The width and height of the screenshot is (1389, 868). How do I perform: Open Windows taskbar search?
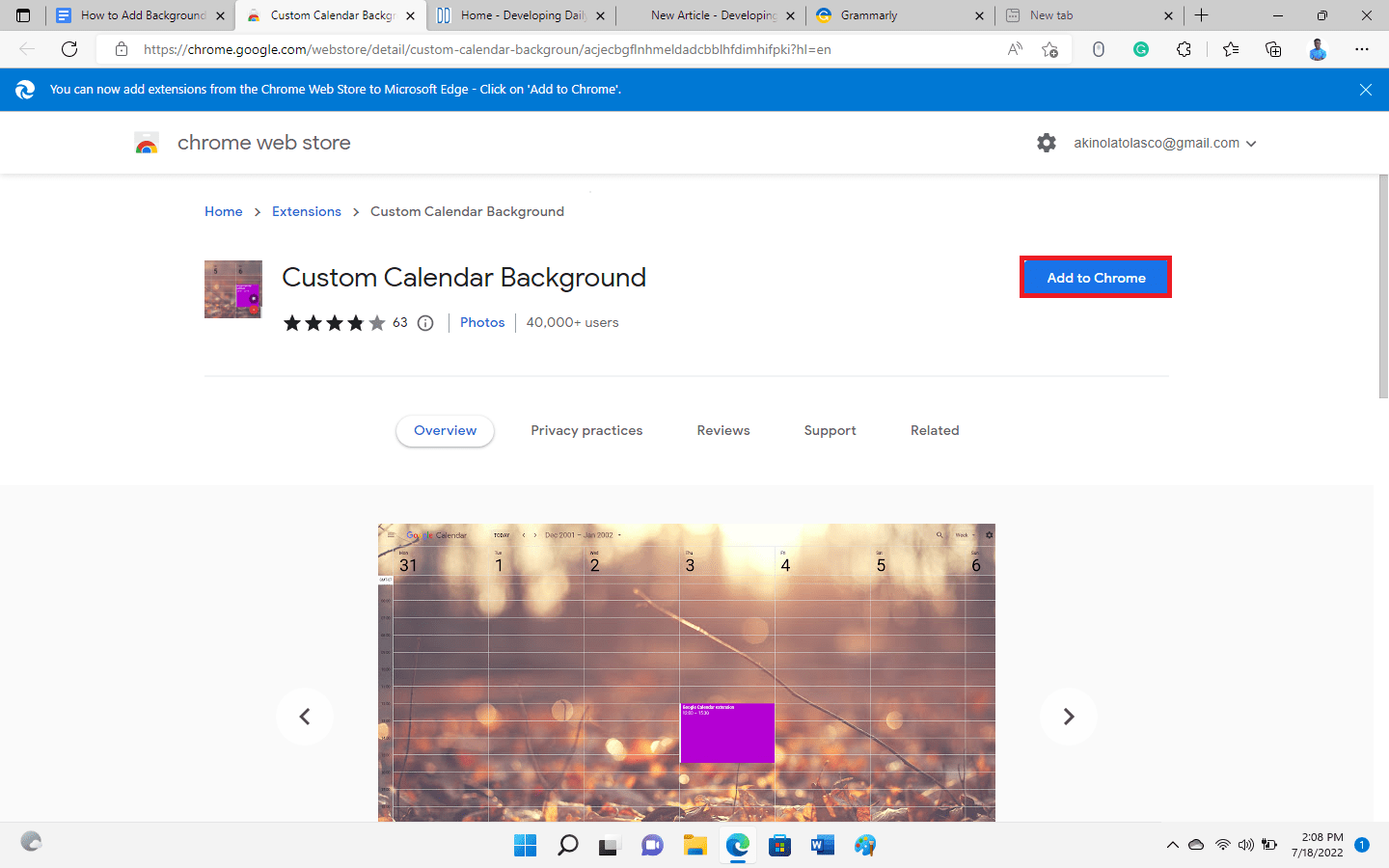coord(568,846)
